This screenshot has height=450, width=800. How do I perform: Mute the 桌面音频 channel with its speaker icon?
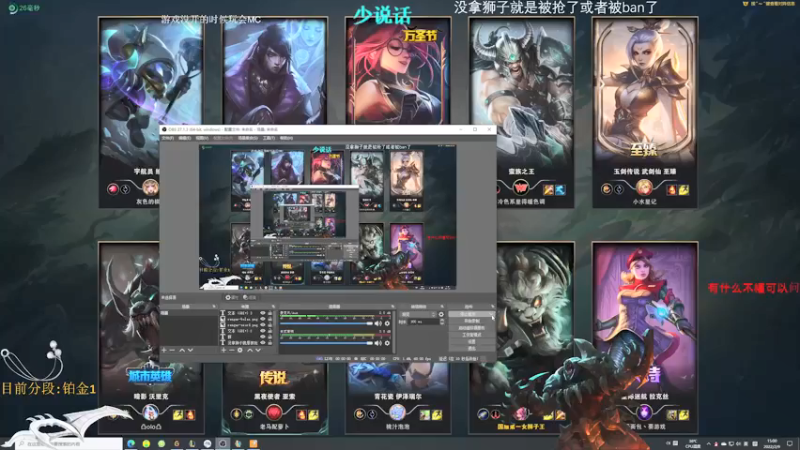(x=378, y=343)
